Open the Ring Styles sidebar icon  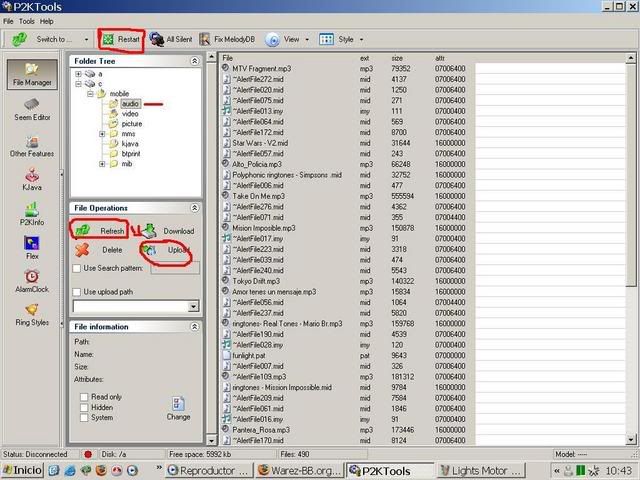coord(32,315)
